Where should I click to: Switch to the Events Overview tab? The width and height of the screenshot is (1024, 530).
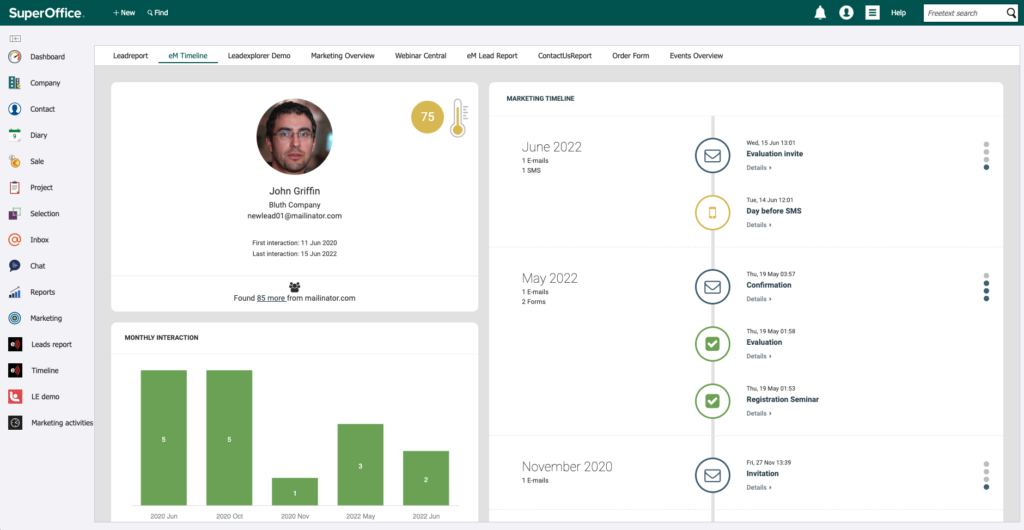pyautogui.click(x=696, y=55)
